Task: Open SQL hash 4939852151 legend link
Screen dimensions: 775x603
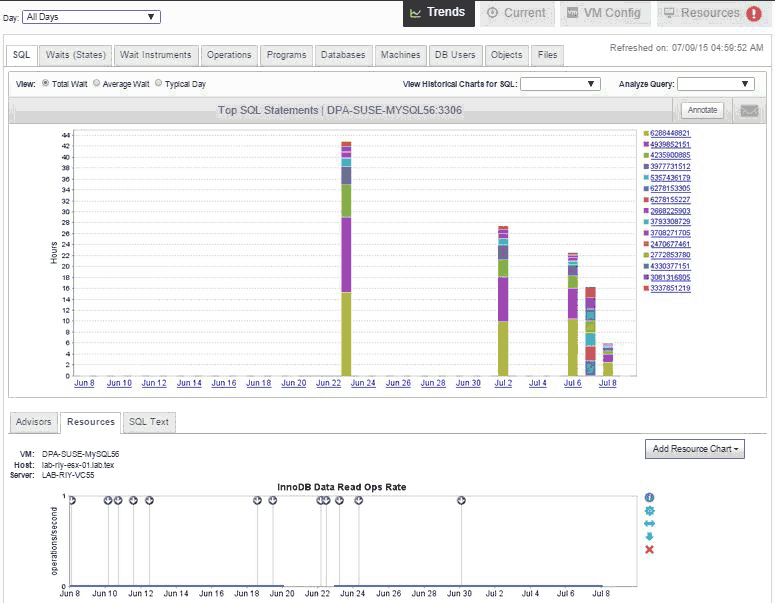Action: tap(670, 144)
